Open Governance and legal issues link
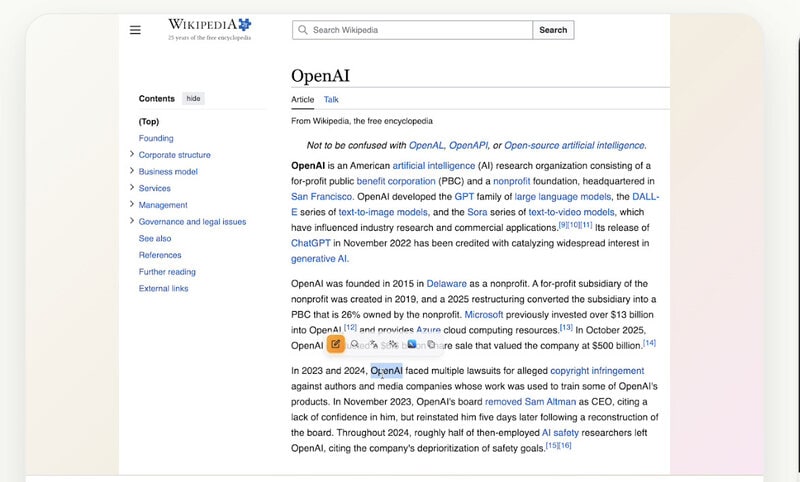This screenshot has width=800, height=482. [x=192, y=222]
